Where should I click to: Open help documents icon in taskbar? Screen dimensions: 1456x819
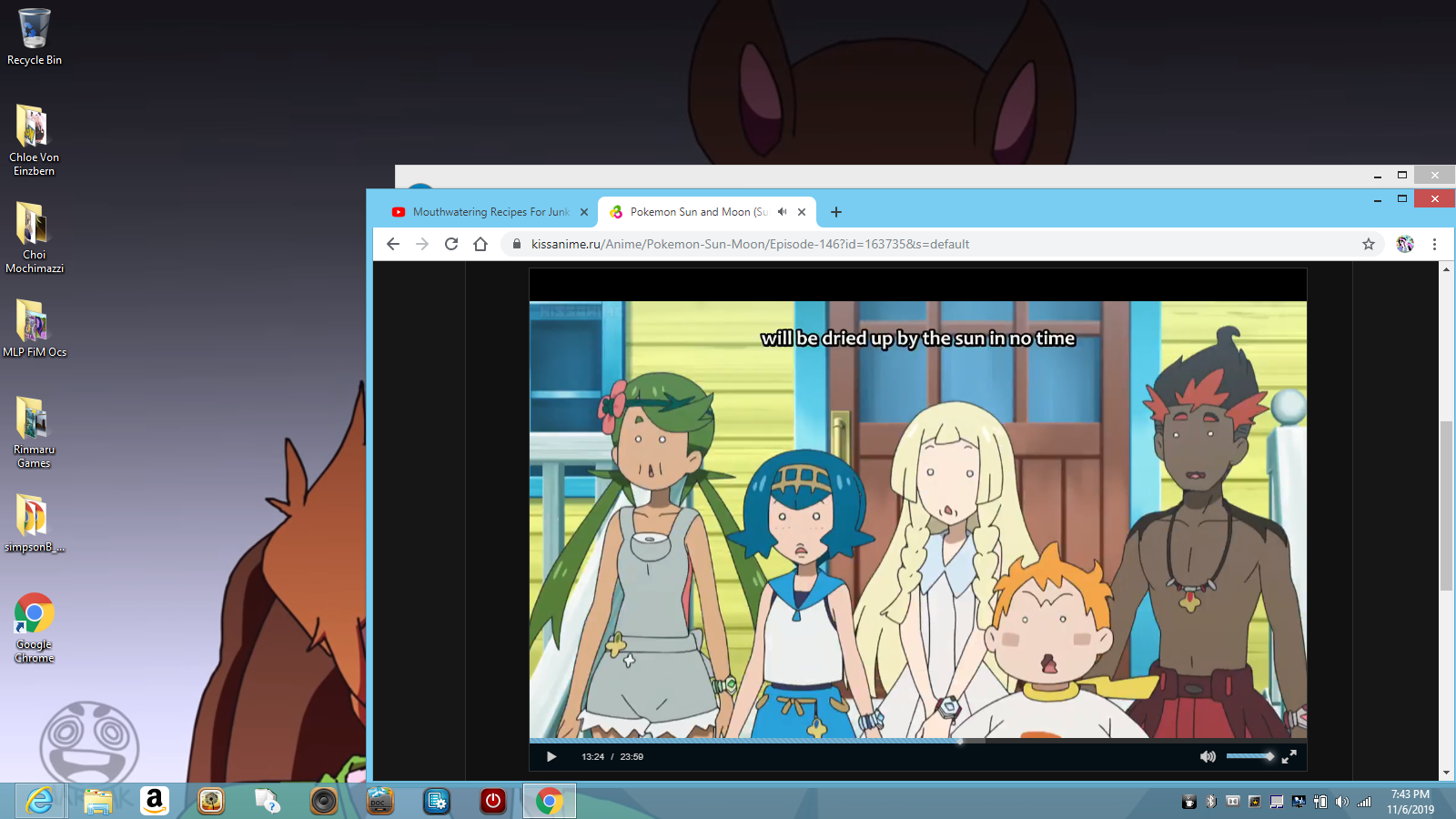268,801
